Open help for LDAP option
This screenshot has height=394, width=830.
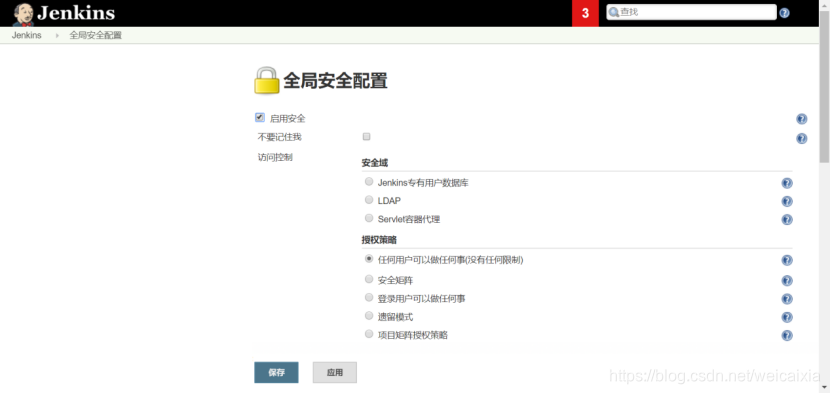tap(787, 201)
